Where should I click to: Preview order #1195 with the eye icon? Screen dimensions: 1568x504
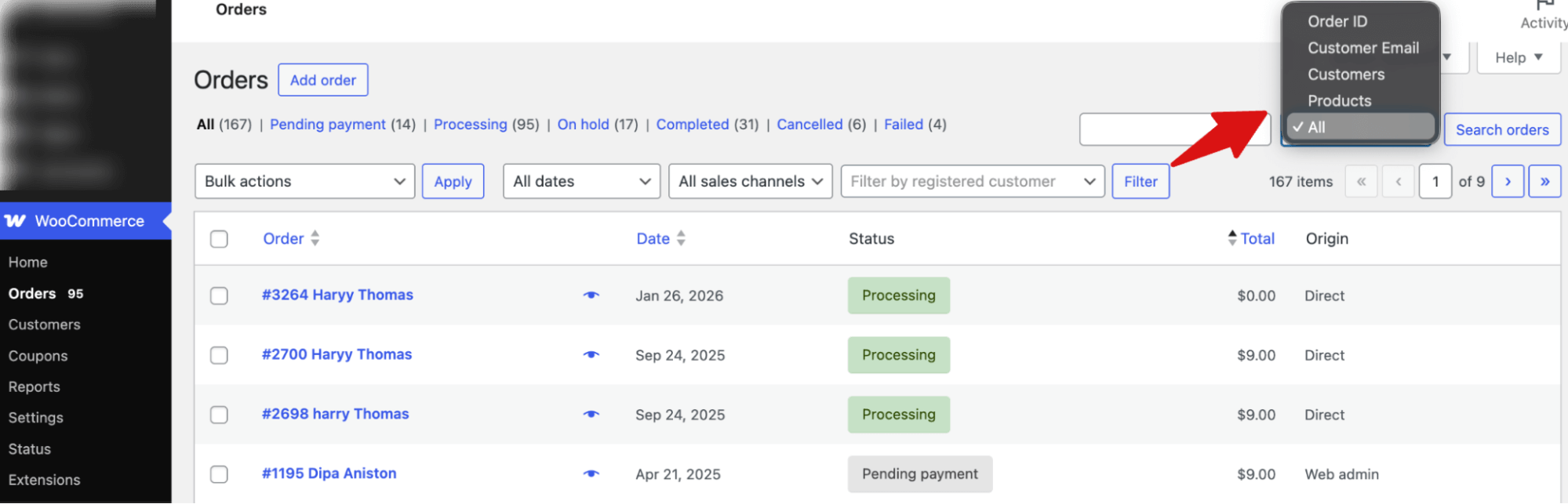click(591, 474)
